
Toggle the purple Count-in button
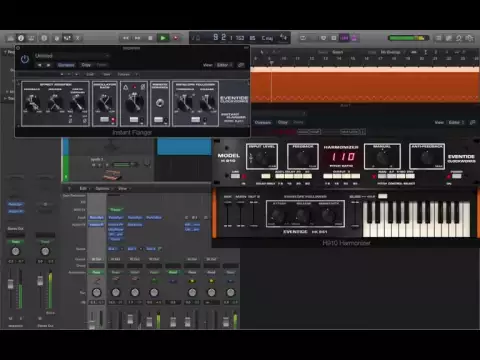coord(344,38)
